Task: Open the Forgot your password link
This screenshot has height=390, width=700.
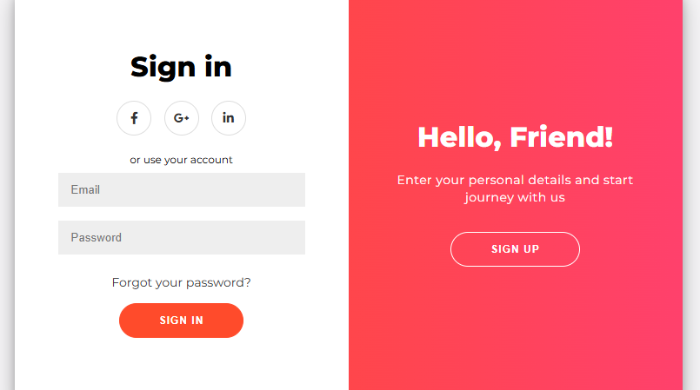Action: [181, 282]
